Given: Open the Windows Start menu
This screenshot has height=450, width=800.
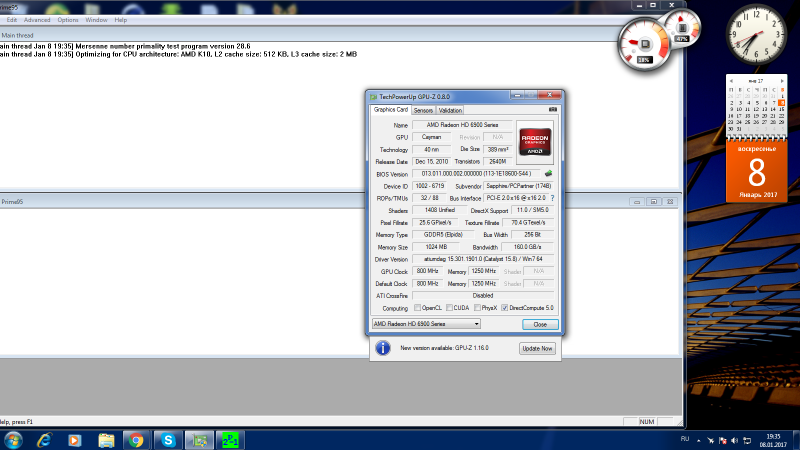Looking at the screenshot, I should pyautogui.click(x=14, y=439).
